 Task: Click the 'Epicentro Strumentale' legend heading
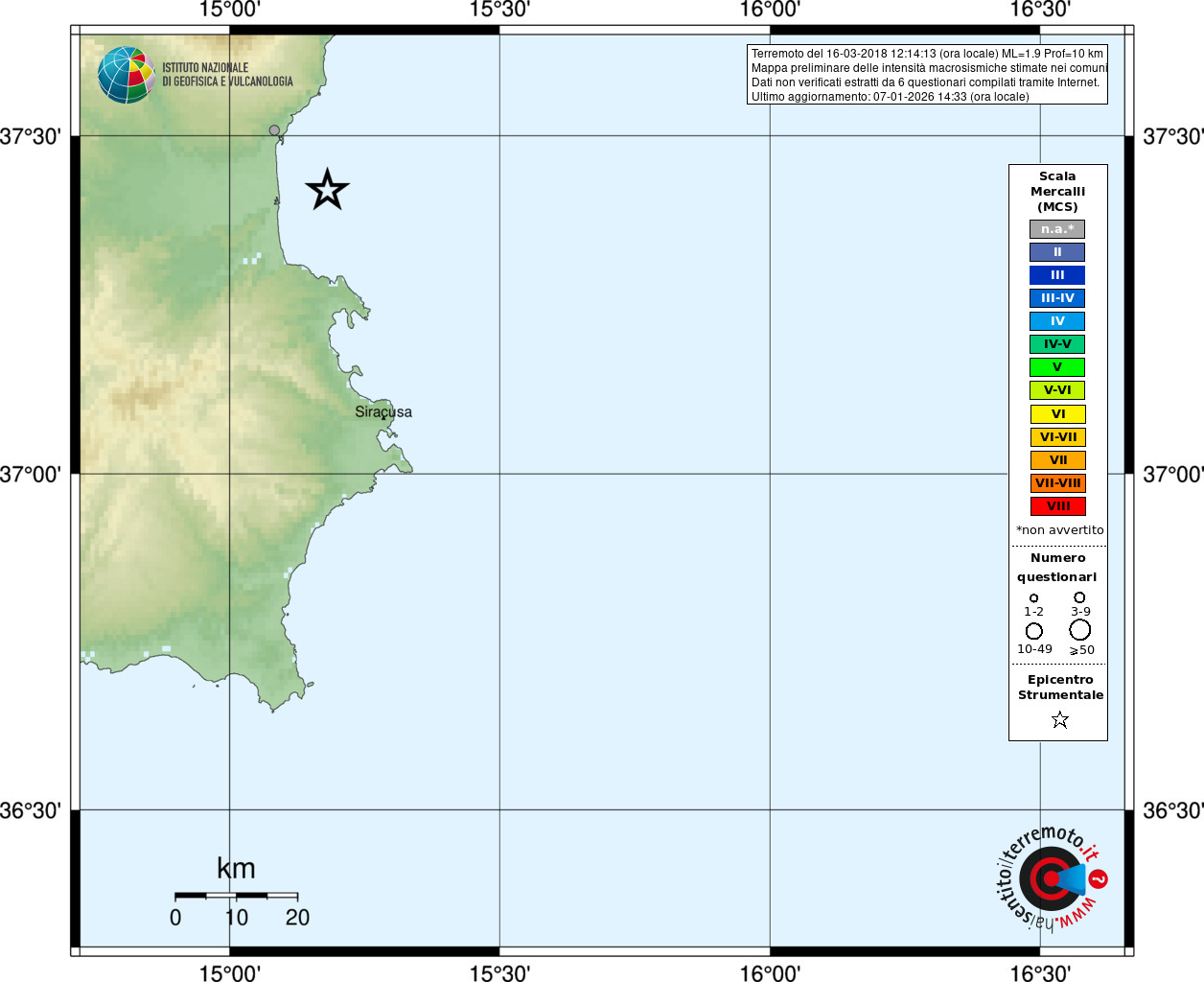click(1060, 688)
